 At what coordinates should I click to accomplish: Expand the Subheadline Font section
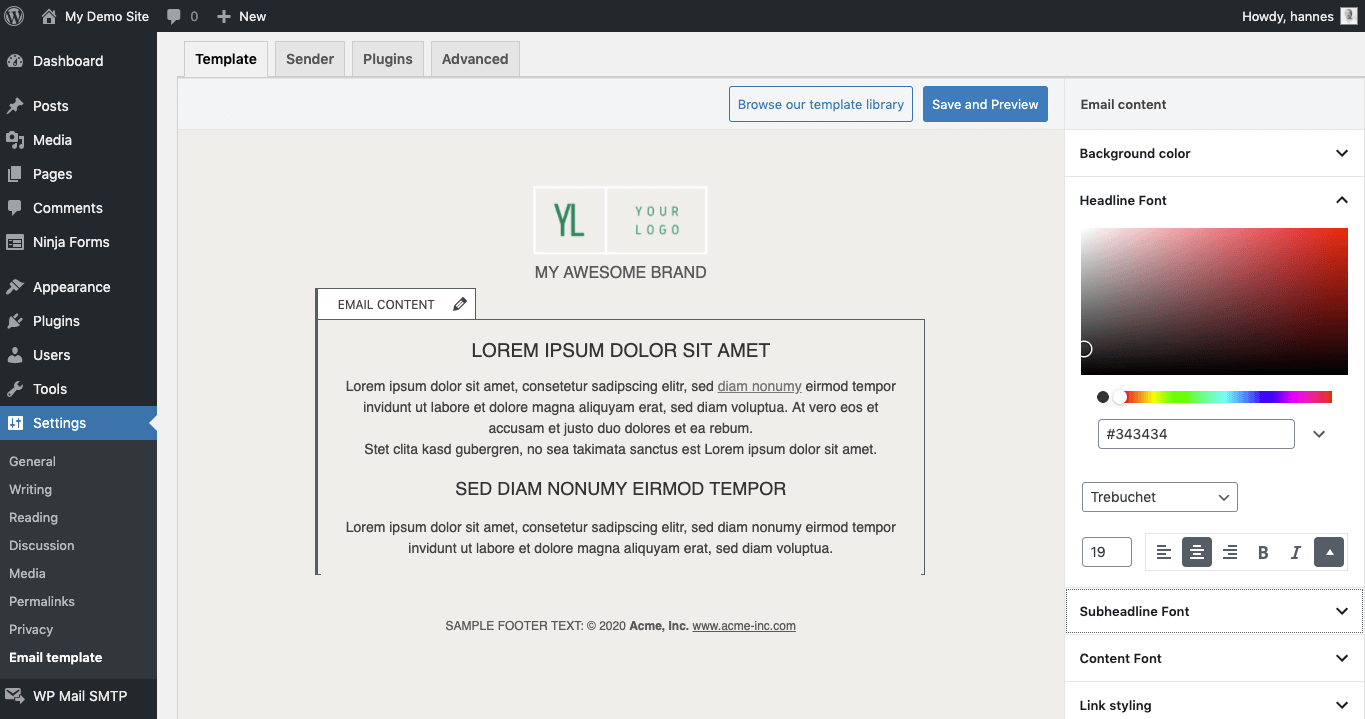pos(1214,611)
